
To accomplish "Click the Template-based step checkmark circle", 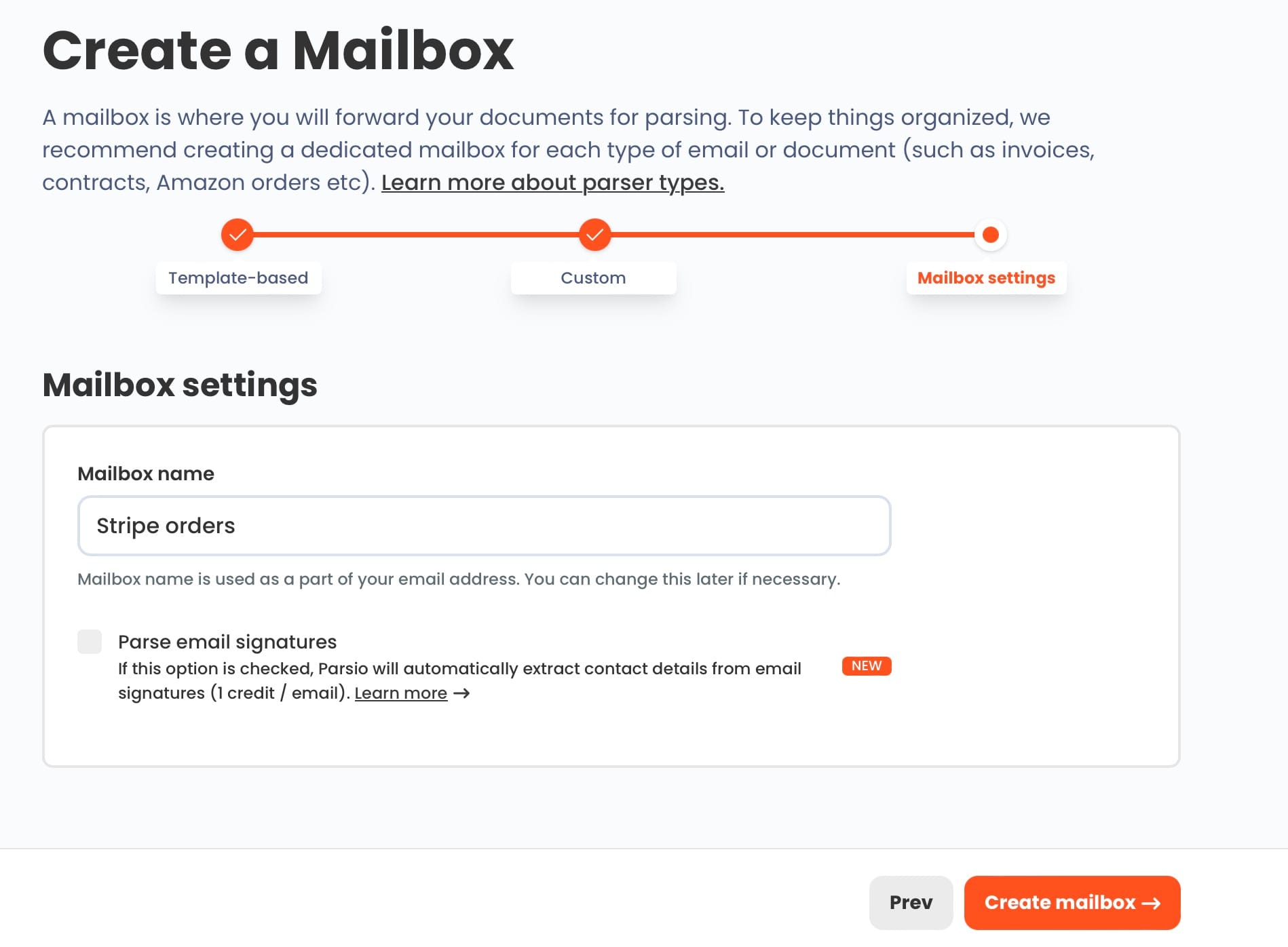I will [238, 235].
